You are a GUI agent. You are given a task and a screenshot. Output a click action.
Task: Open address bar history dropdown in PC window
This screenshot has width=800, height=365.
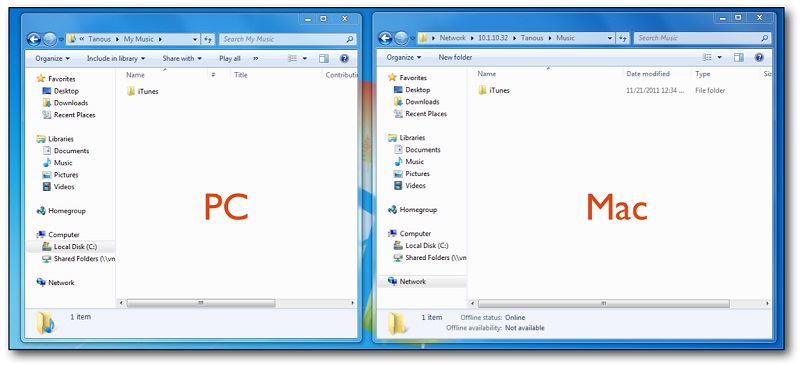[x=195, y=39]
